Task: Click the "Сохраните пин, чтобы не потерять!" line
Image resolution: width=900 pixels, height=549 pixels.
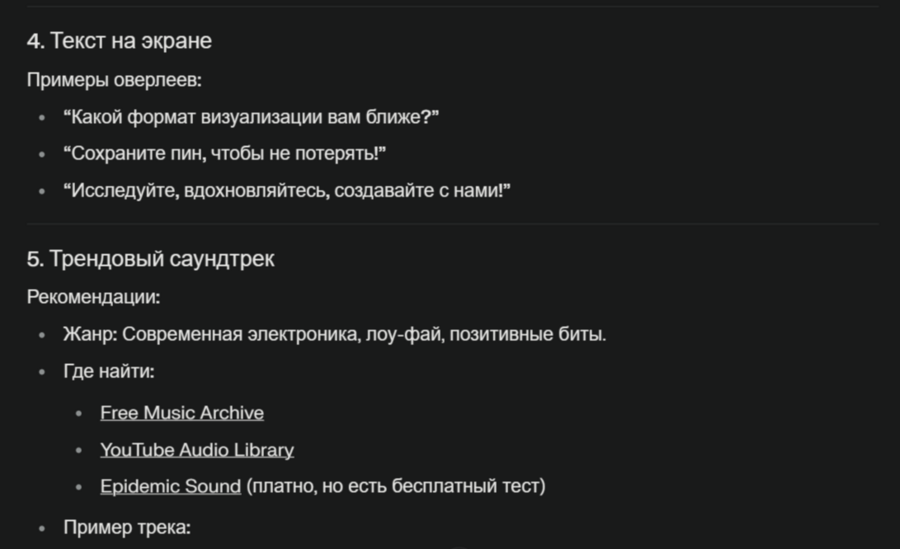Action: click(x=225, y=154)
